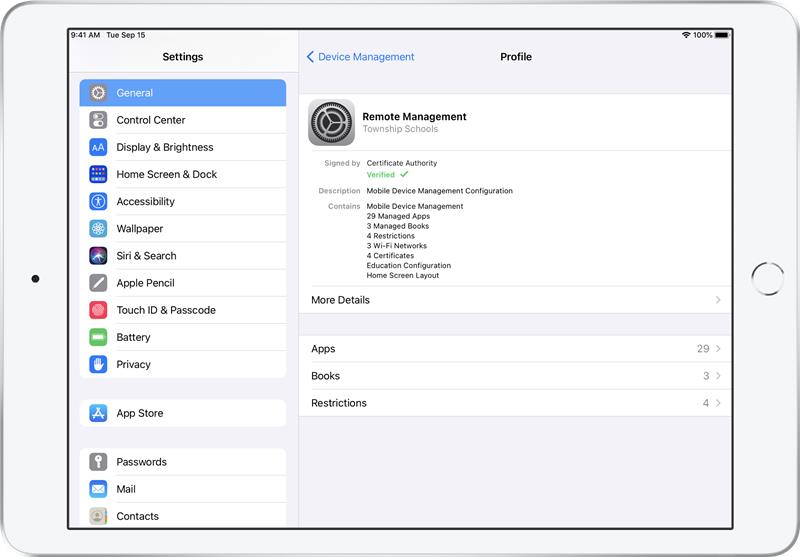
Task: Open the More Details row
Action: (515, 300)
